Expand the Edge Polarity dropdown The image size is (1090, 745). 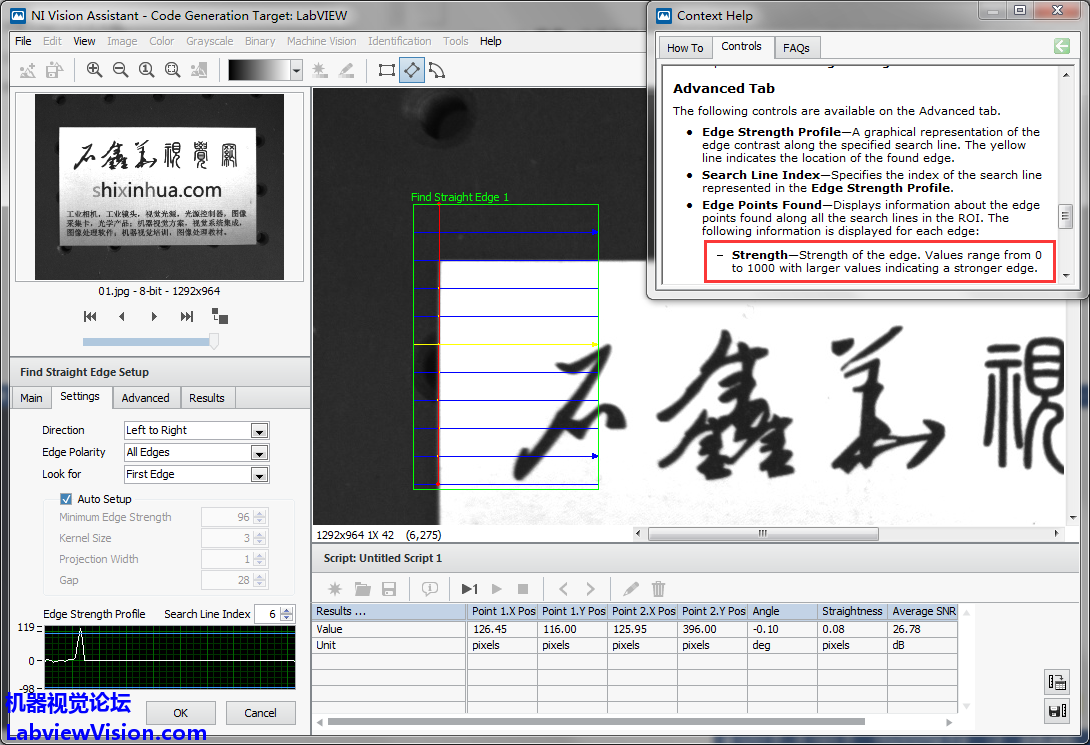tap(259, 452)
